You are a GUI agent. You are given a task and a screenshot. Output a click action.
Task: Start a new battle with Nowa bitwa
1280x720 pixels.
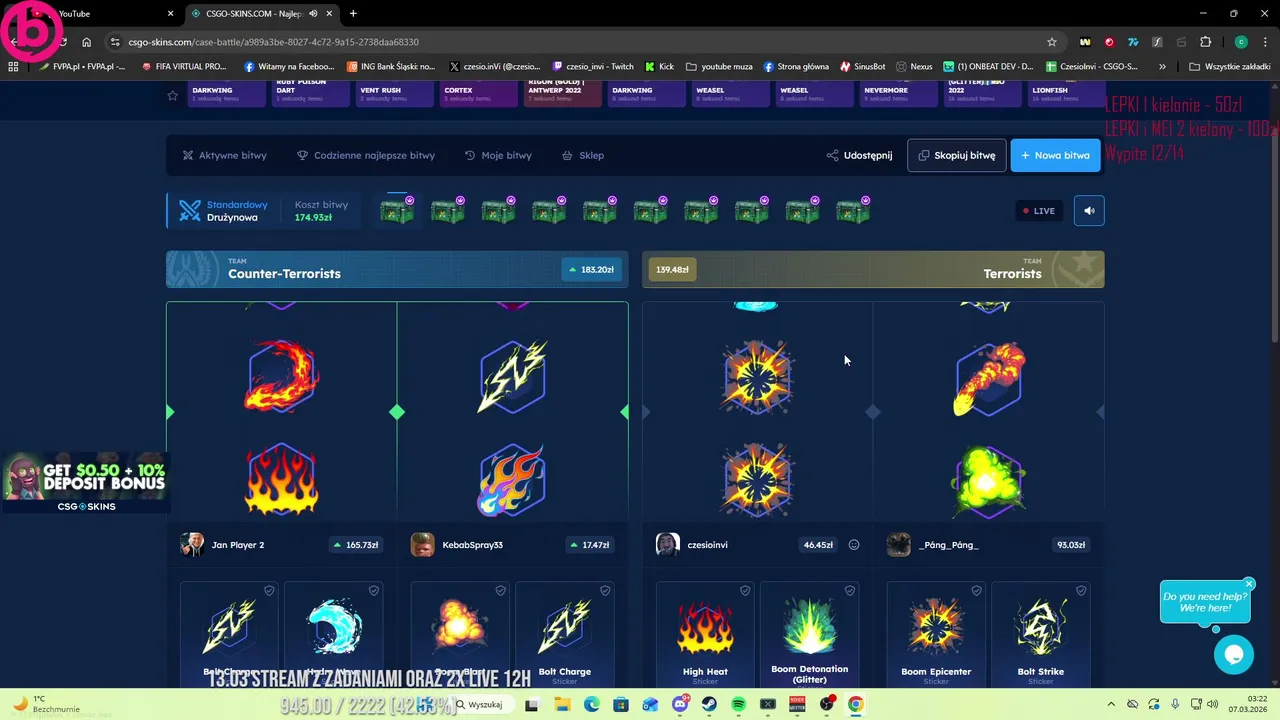[1055, 155]
